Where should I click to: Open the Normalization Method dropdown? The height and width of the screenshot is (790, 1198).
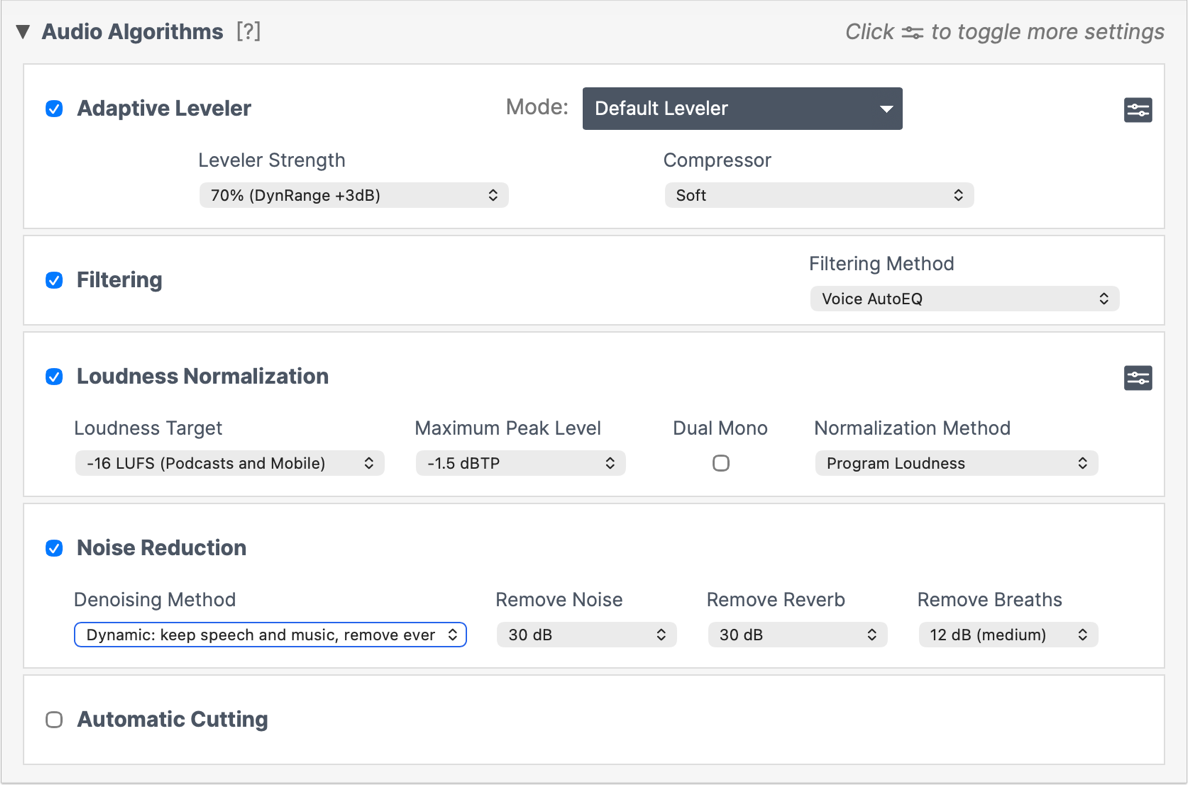[956, 464]
